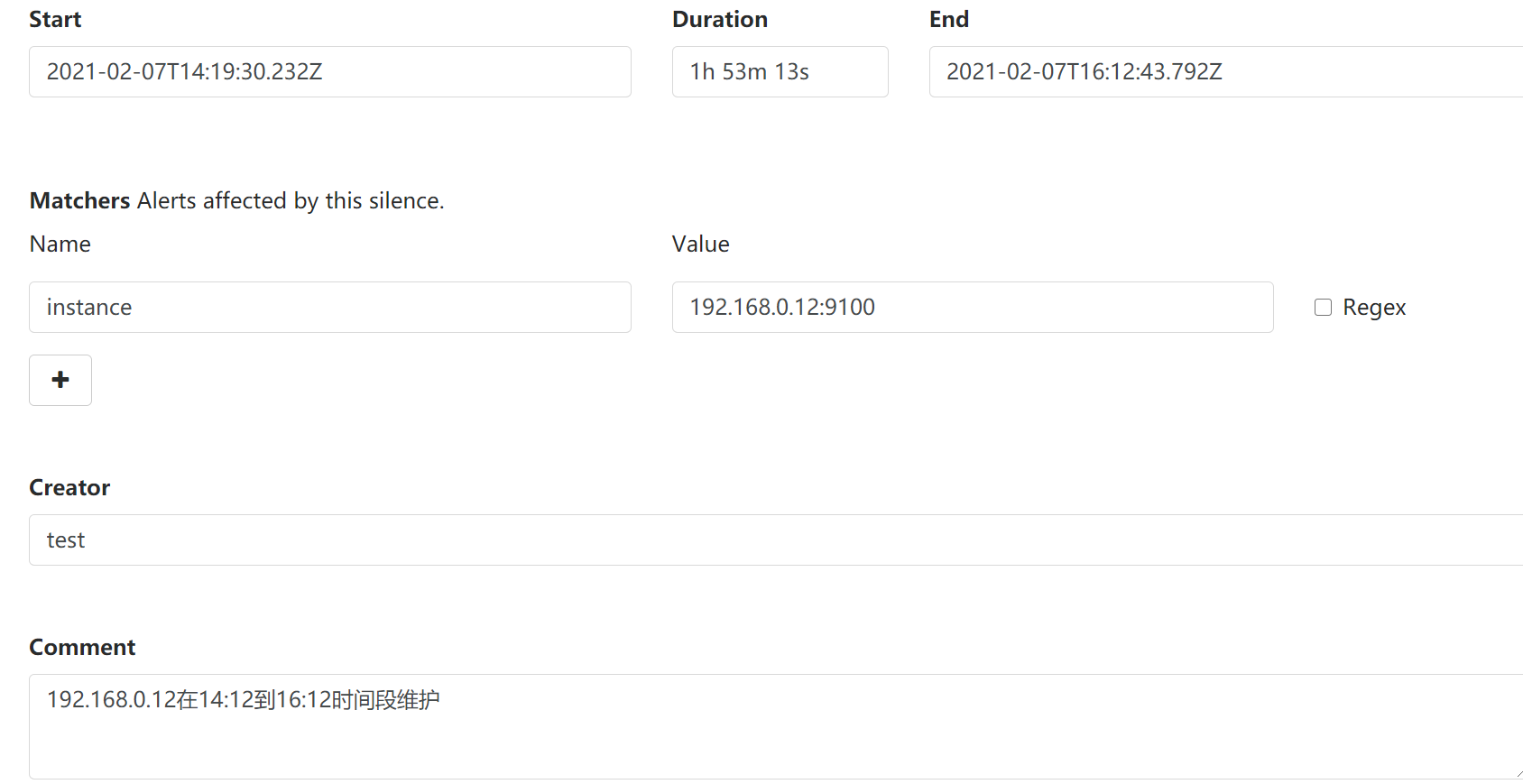
Task: Click into the End time field
Action: (1226, 72)
